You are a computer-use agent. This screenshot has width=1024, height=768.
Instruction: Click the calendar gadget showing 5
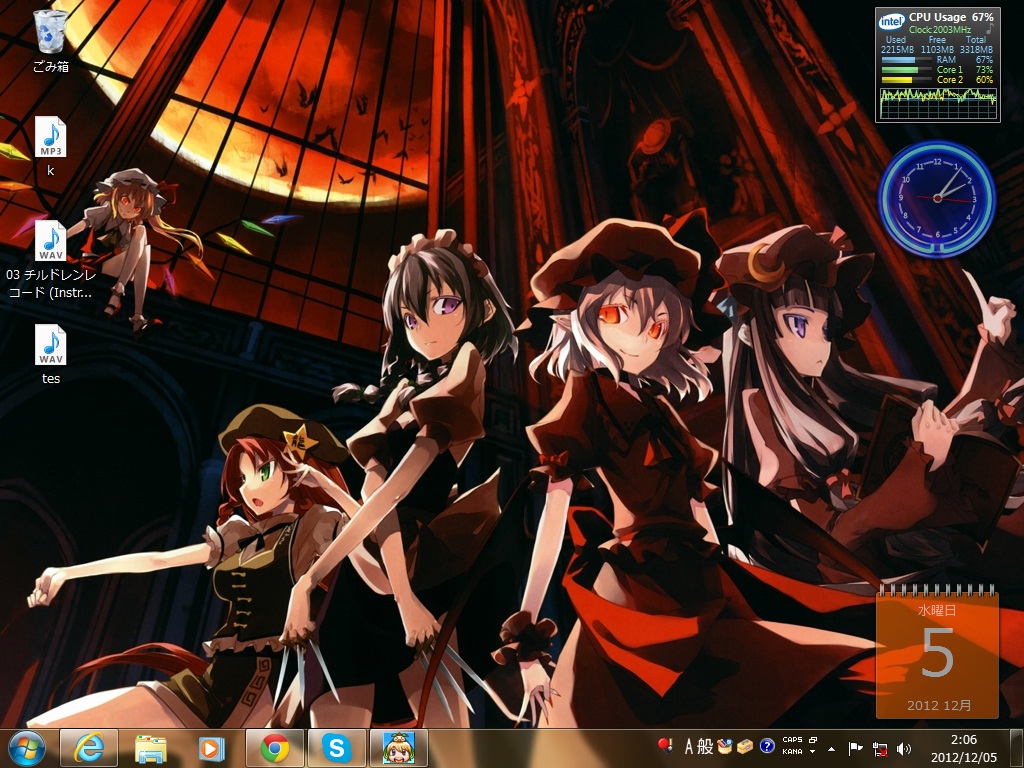pyautogui.click(x=937, y=652)
